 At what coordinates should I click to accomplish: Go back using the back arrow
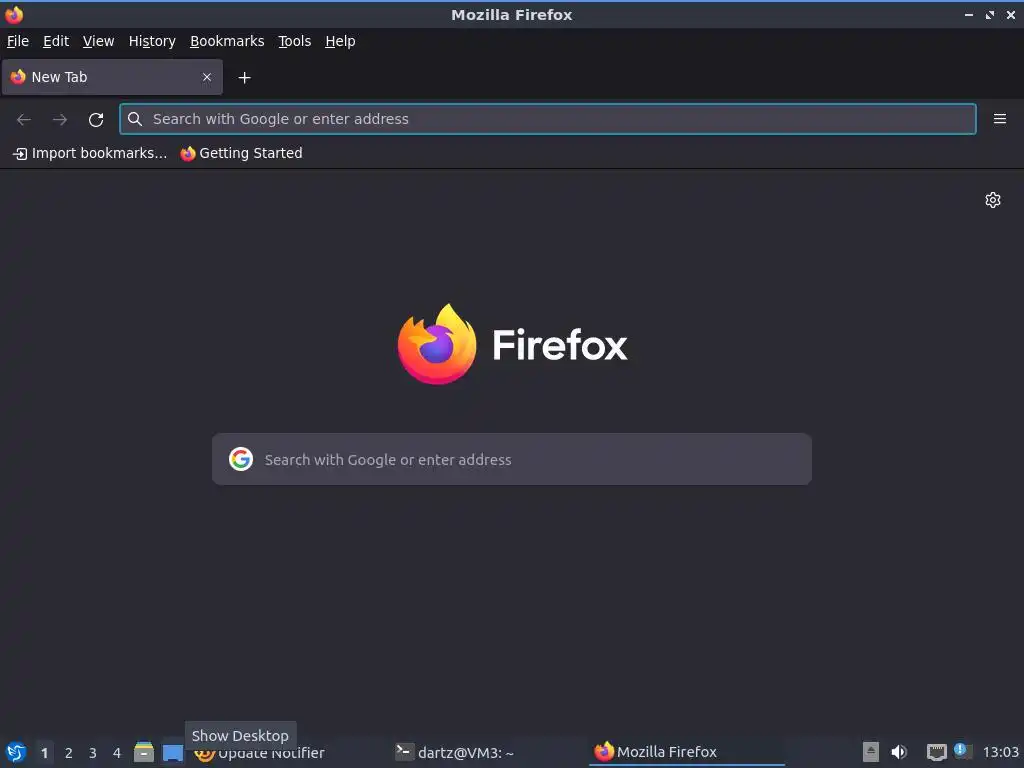24,120
